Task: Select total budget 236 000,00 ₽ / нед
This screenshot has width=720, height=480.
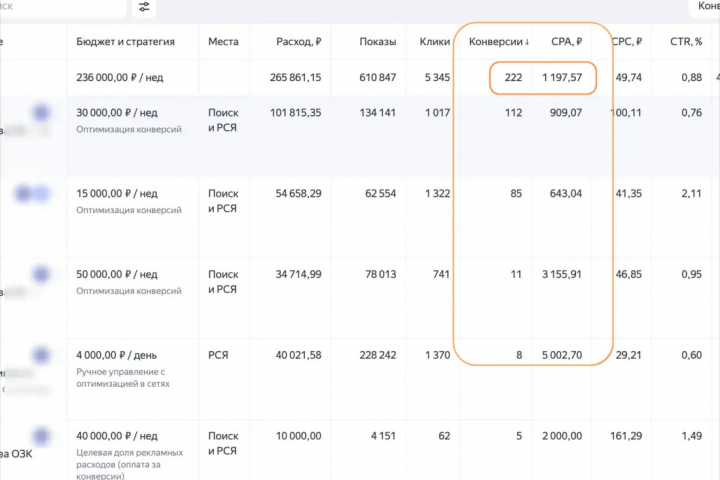Action: pyautogui.click(x=119, y=78)
